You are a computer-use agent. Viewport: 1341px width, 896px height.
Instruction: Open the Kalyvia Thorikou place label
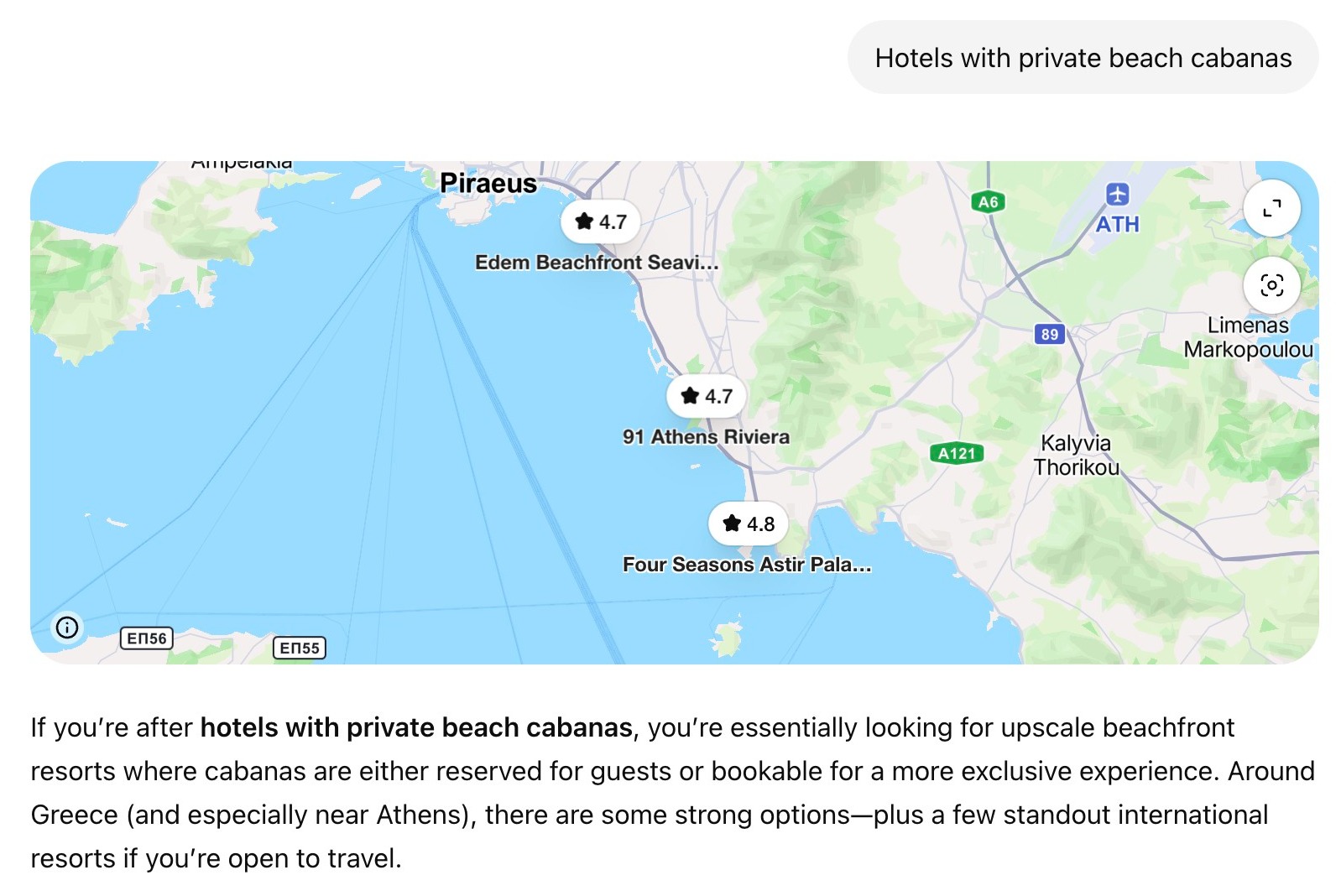pos(1077,455)
